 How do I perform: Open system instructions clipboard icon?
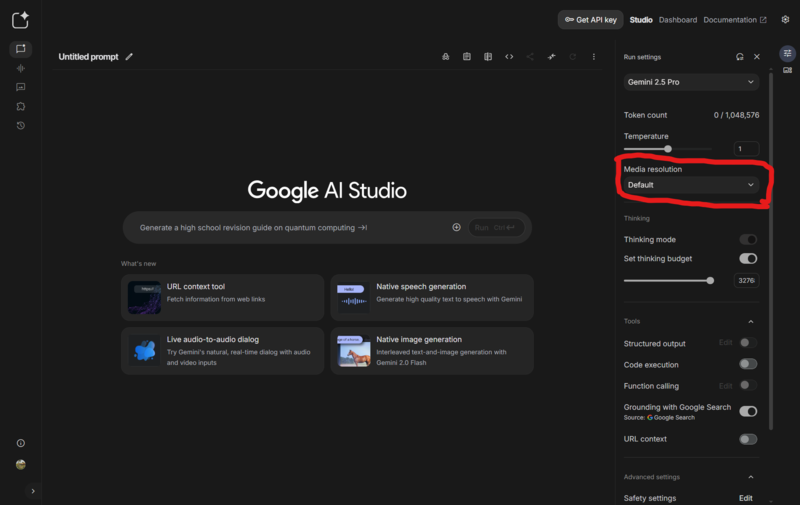(x=467, y=57)
